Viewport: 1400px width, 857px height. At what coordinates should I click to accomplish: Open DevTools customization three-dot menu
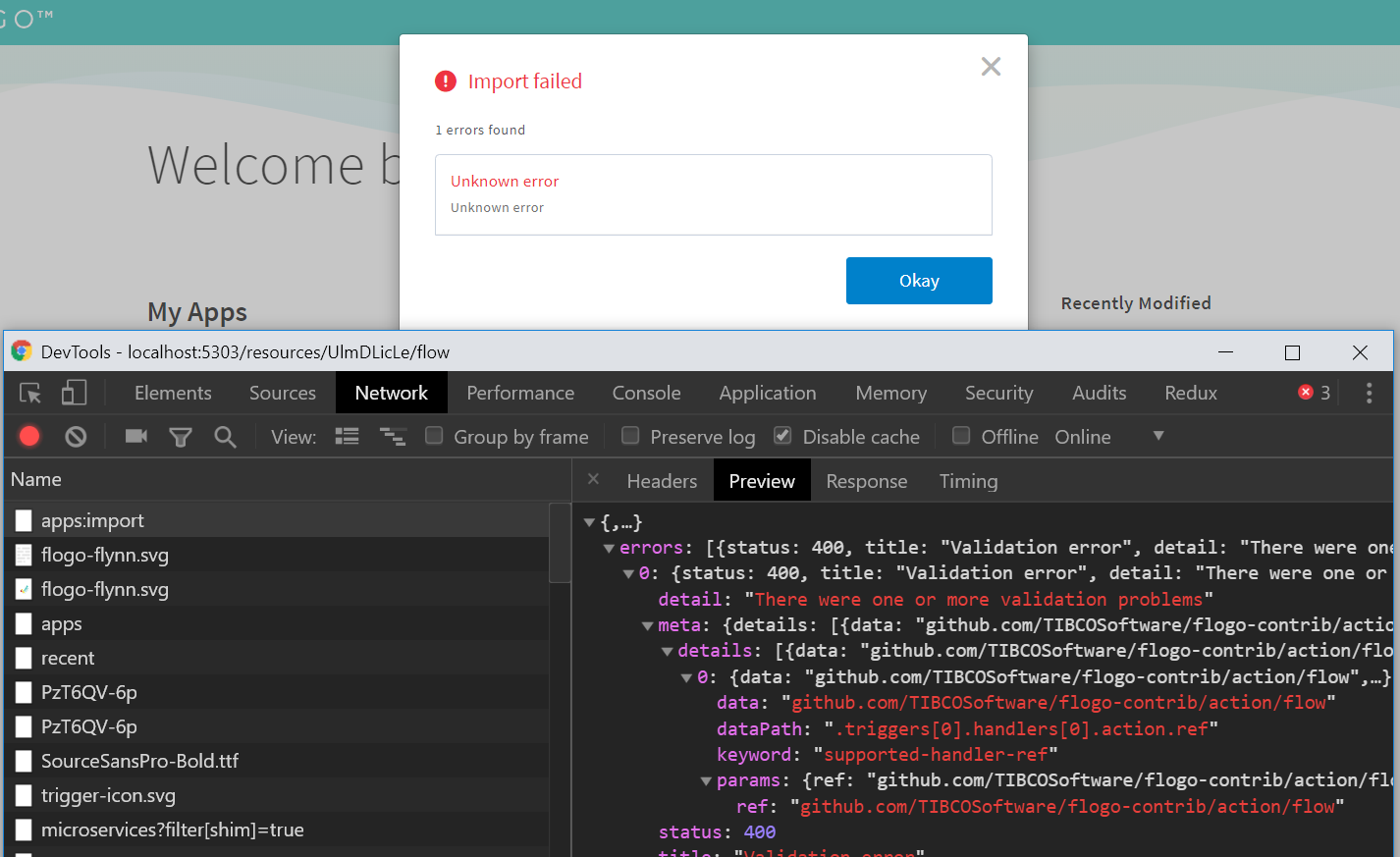1369,392
